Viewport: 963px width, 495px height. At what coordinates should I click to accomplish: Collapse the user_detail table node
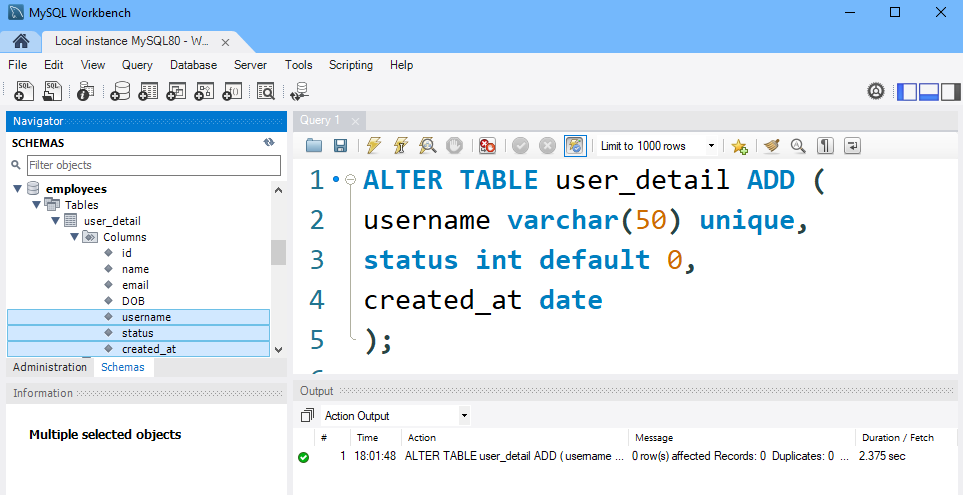tap(55, 220)
